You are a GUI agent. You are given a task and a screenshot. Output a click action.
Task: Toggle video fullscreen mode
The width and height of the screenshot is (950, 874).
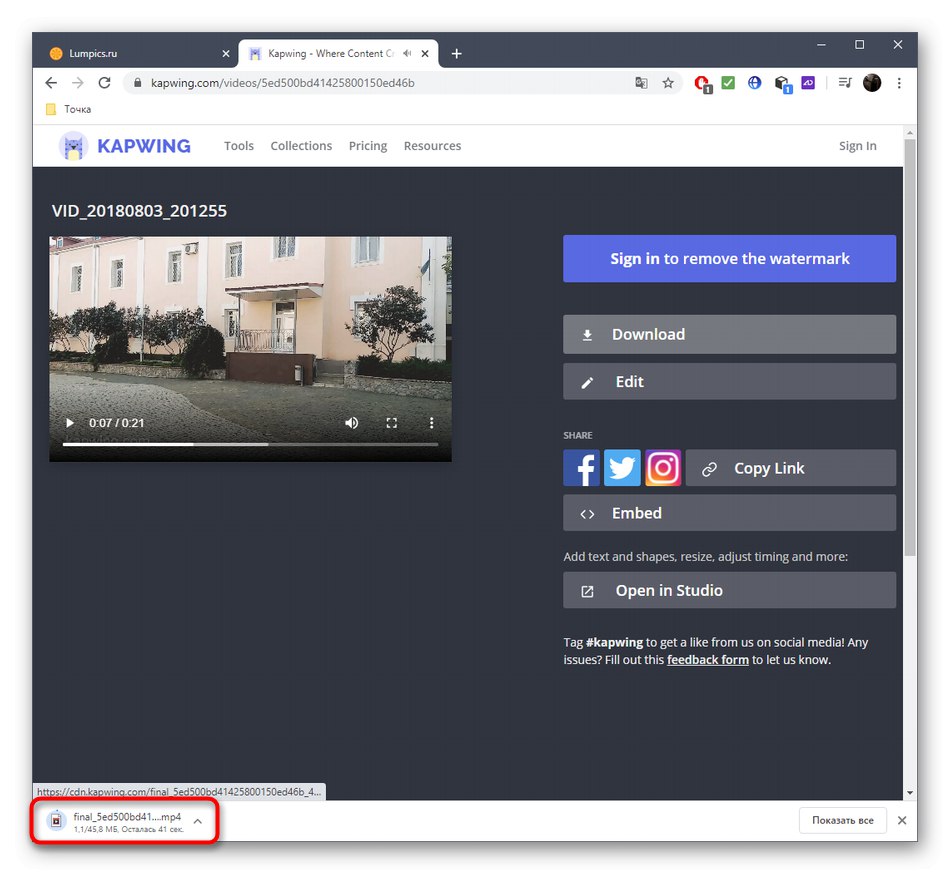[x=391, y=423]
